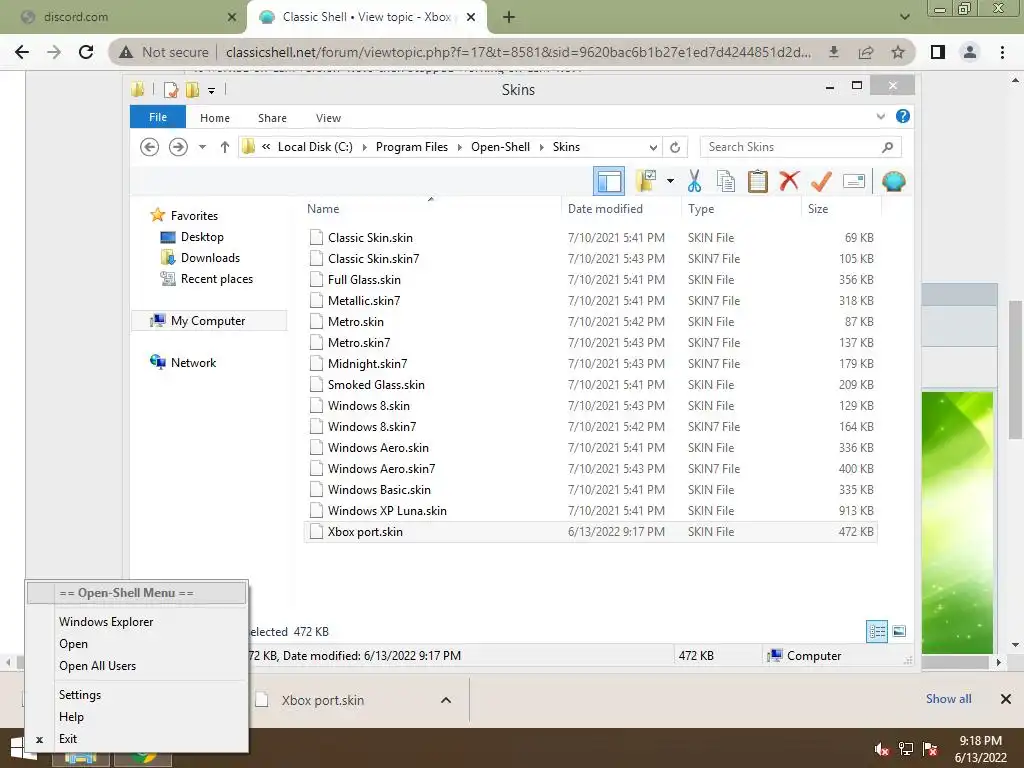Open the recent locations dropdown arrow
This screenshot has width=1024, height=768.
coord(202,147)
